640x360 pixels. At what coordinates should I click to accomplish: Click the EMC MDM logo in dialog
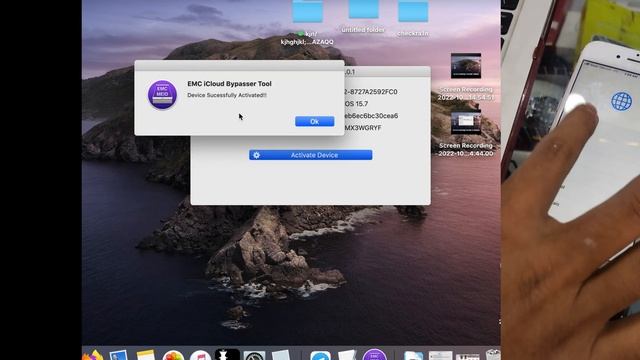pos(162,95)
